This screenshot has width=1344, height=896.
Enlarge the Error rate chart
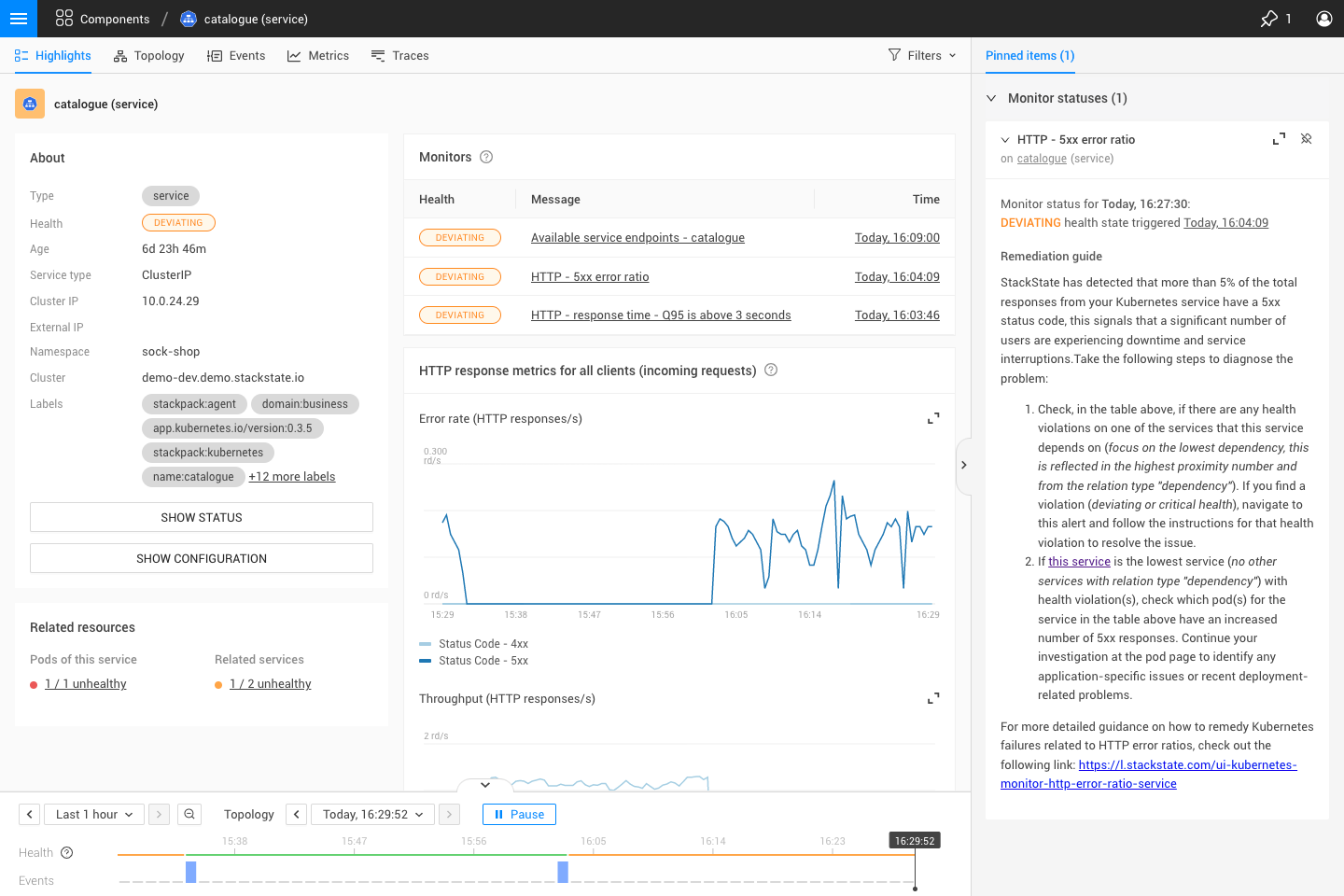(932, 418)
